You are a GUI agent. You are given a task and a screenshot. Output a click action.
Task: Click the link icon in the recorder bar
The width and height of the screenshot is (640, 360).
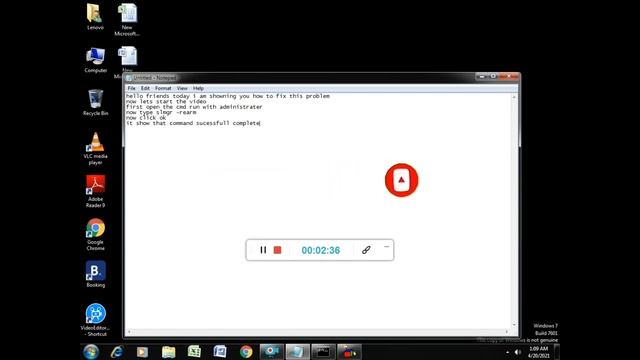point(366,250)
